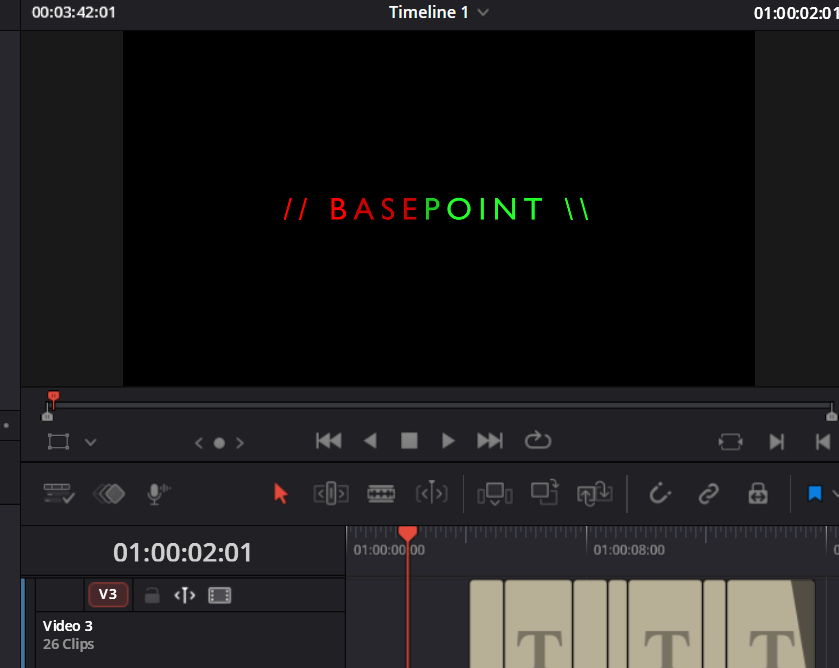Screen dimensions: 839x668
Task: Click 01:00:08:00 on timeline ruler
Action: 629,550
